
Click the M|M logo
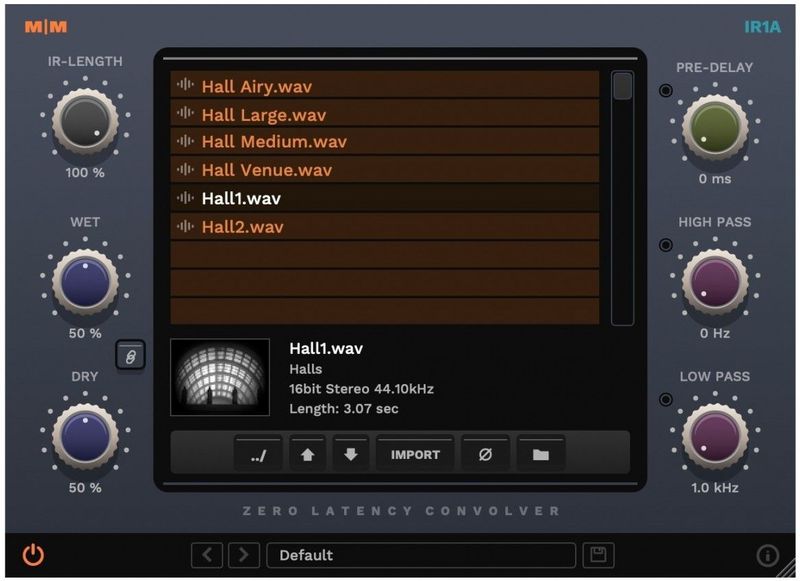pyautogui.click(x=46, y=27)
